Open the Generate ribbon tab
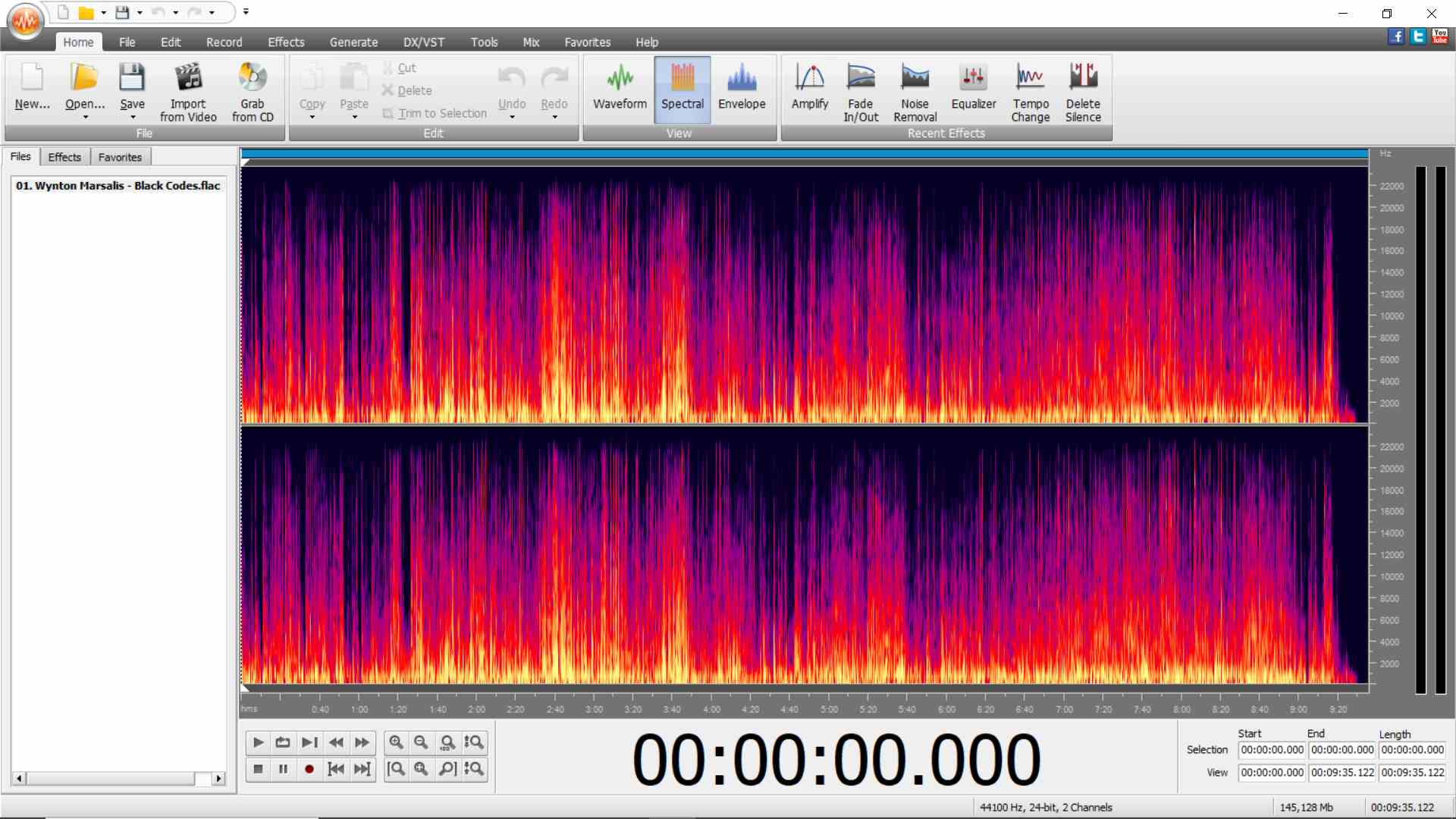The height and width of the screenshot is (819, 1456). click(353, 42)
